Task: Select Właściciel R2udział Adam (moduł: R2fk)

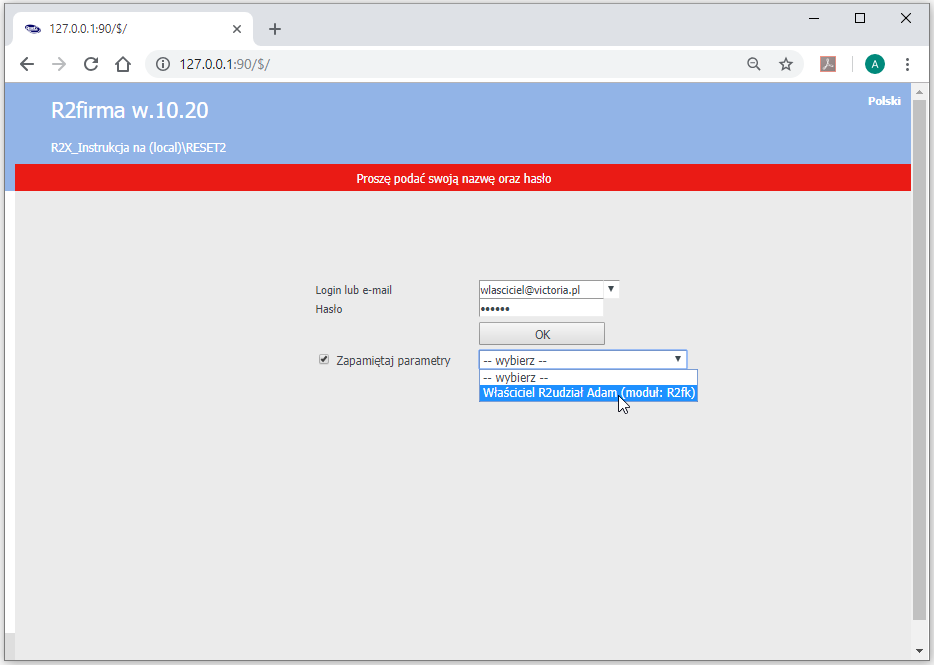Action: 588,393
